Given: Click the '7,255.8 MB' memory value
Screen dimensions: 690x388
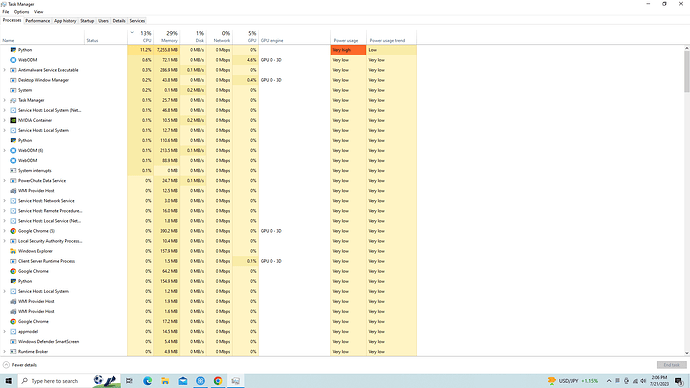Looking at the screenshot, I should pos(166,50).
